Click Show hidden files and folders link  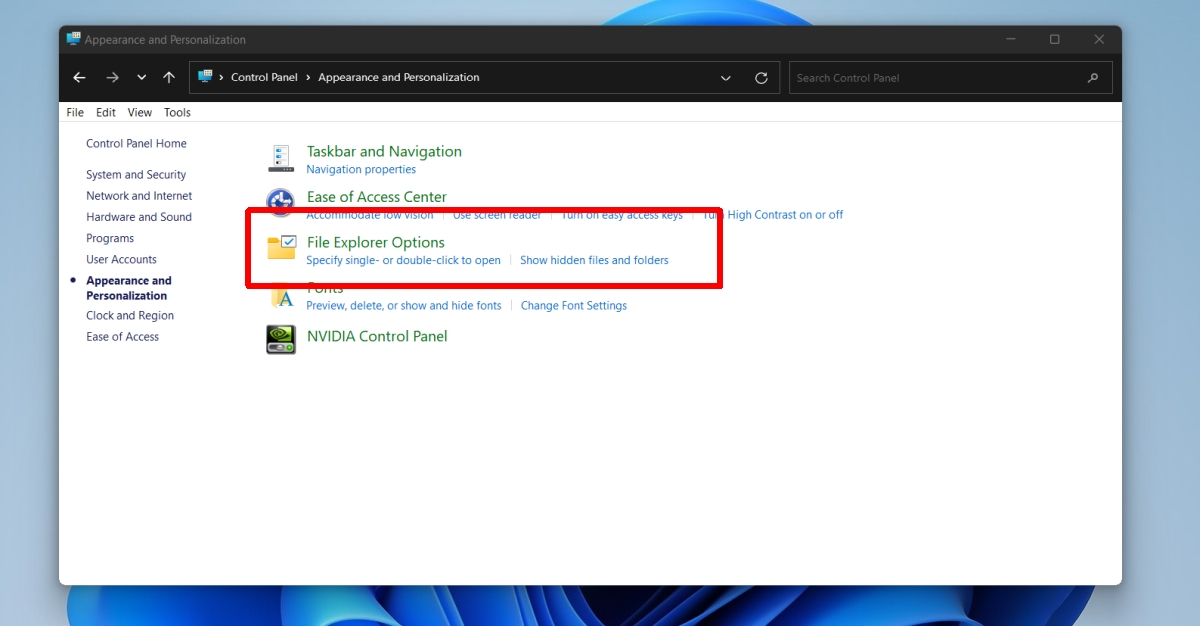[594, 261]
